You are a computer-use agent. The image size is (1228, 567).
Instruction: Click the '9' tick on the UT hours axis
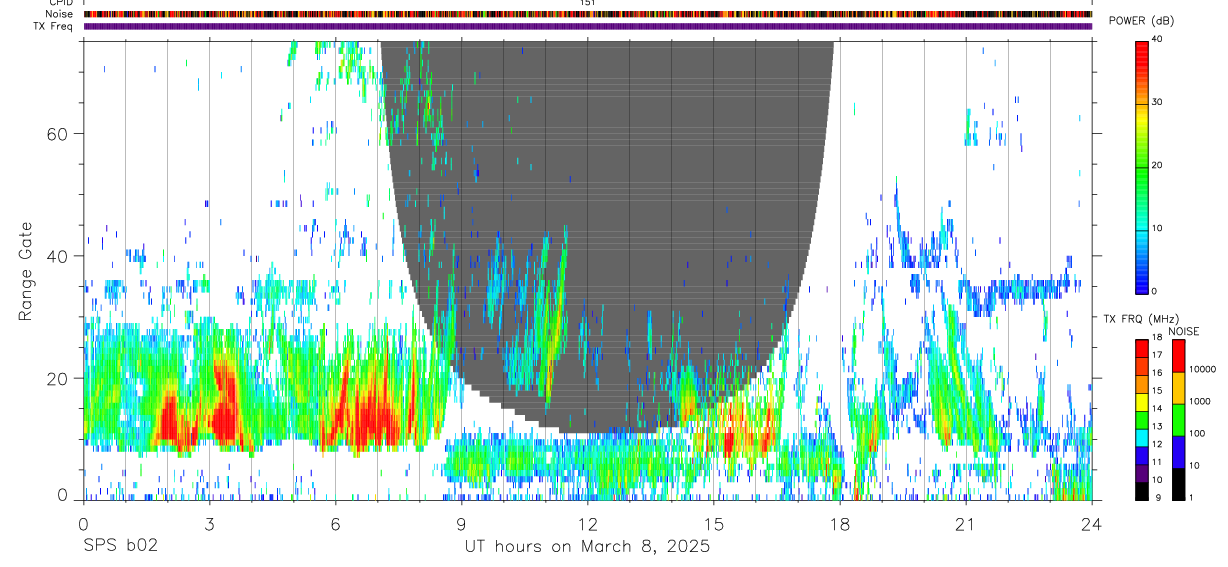[461, 524]
